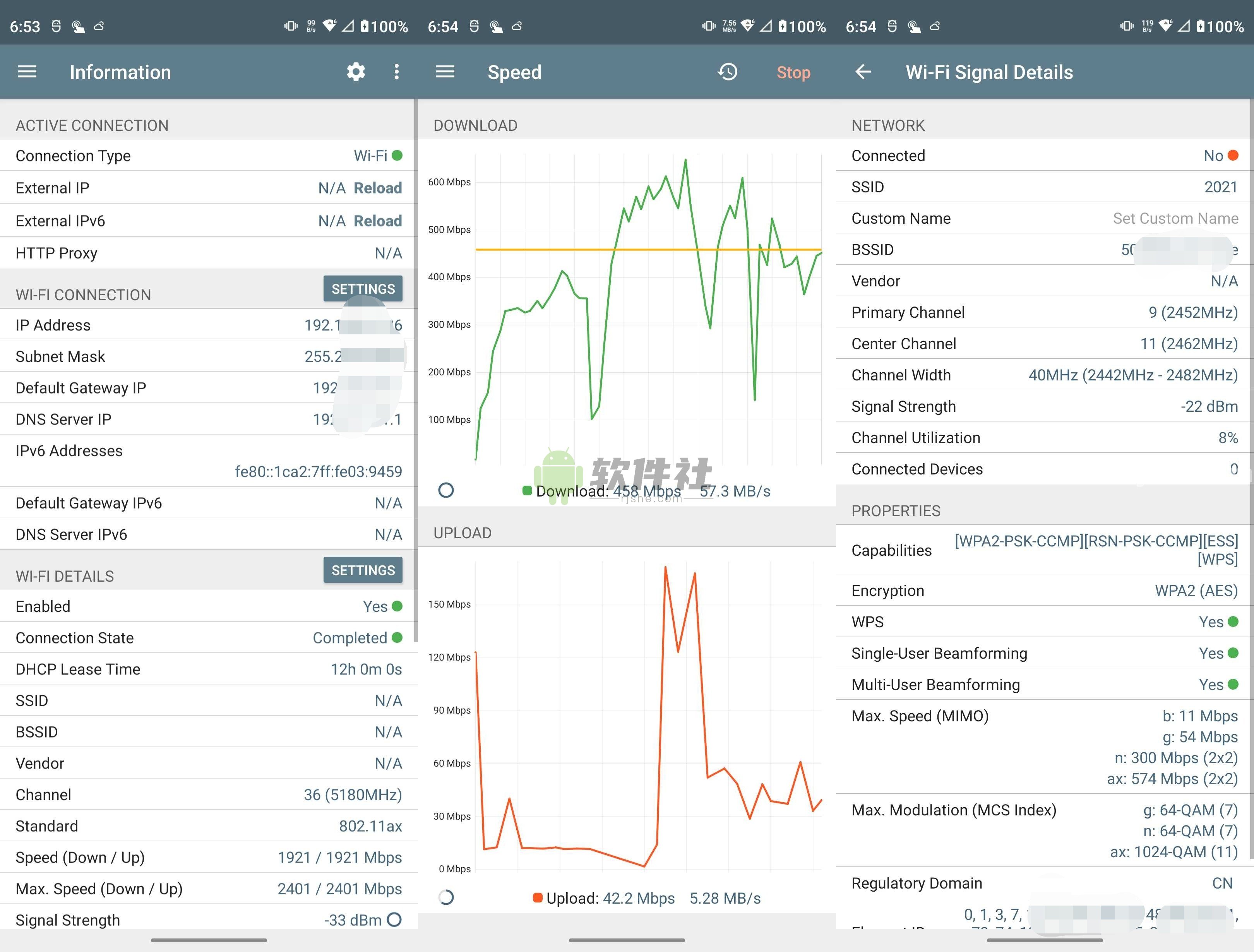This screenshot has height=952, width=1254.
Task: Tap the download test progress spinner
Action: pos(446,490)
